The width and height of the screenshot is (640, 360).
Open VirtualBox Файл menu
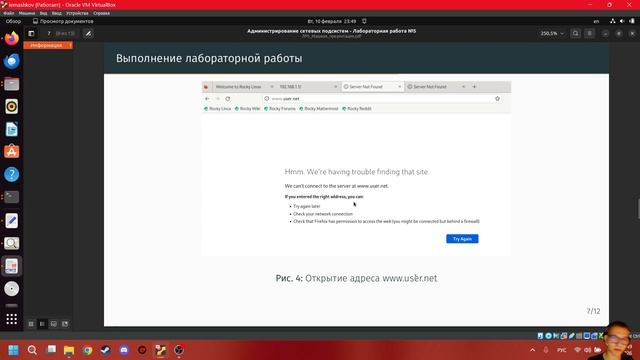point(9,13)
